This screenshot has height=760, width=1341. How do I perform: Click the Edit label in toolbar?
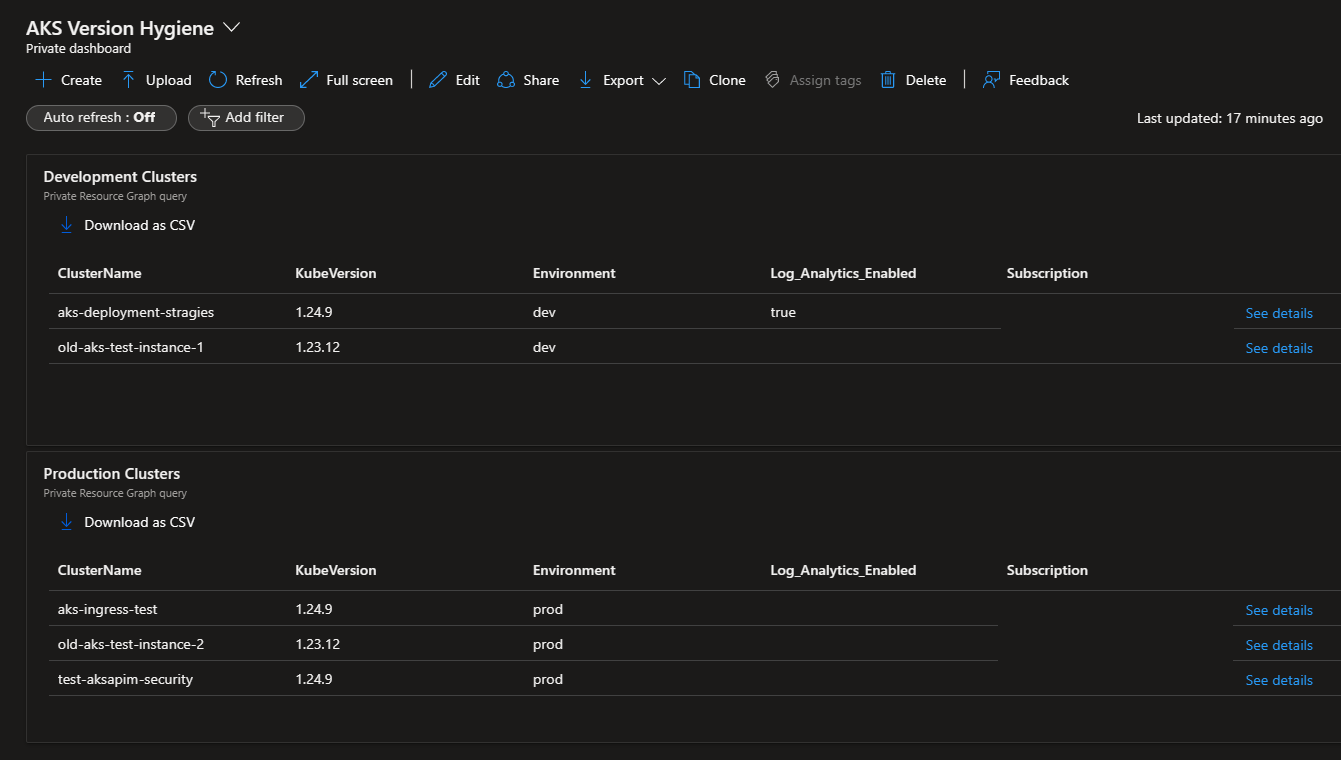pyautogui.click(x=467, y=80)
